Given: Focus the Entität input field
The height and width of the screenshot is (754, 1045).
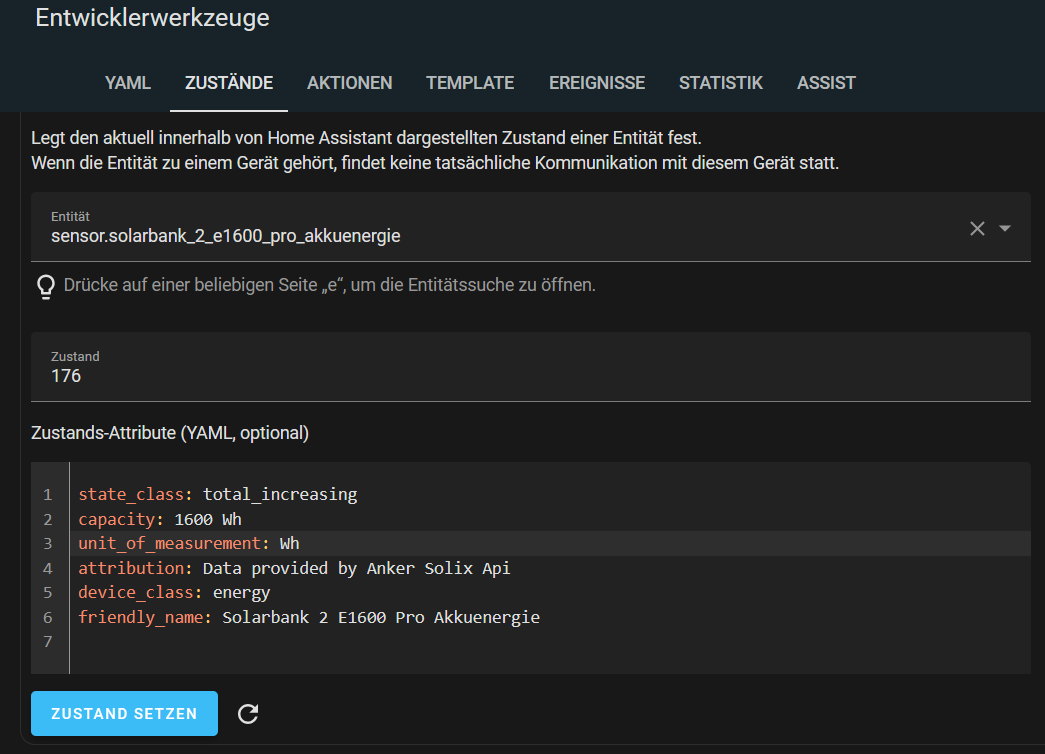Looking at the screenshot, I should point(500,236).
